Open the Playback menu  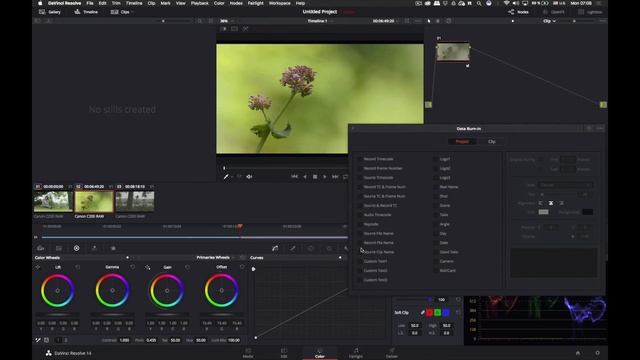(200, 3)
